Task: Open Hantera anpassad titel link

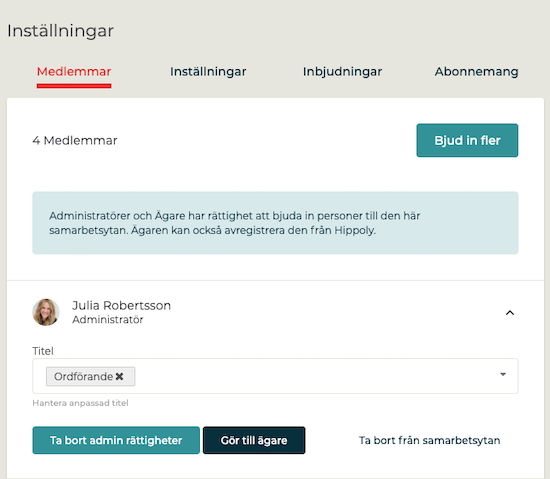Action: pos(80,403)
